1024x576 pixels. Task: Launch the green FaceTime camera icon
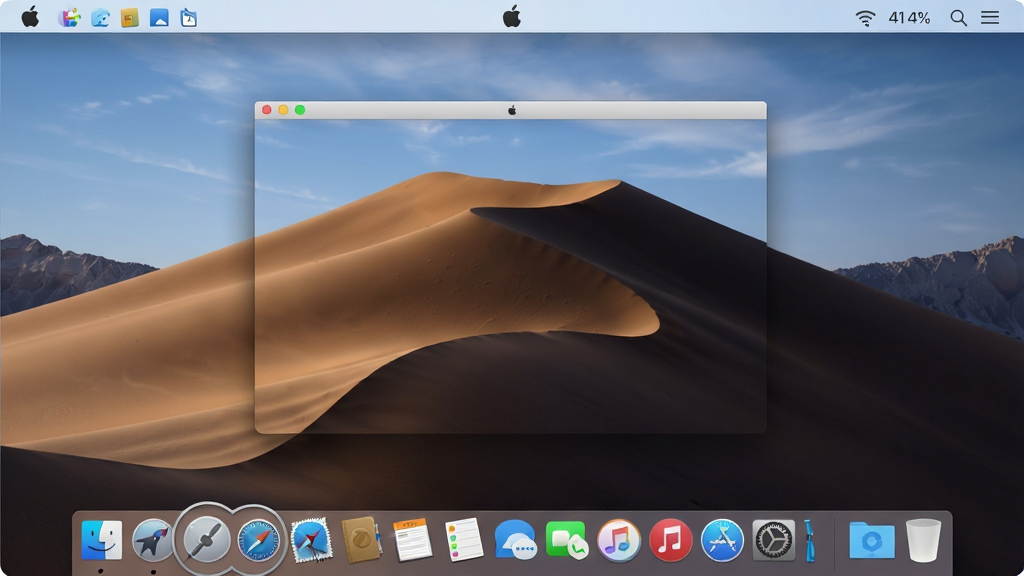pyautogui.click(x=566, y=540)
